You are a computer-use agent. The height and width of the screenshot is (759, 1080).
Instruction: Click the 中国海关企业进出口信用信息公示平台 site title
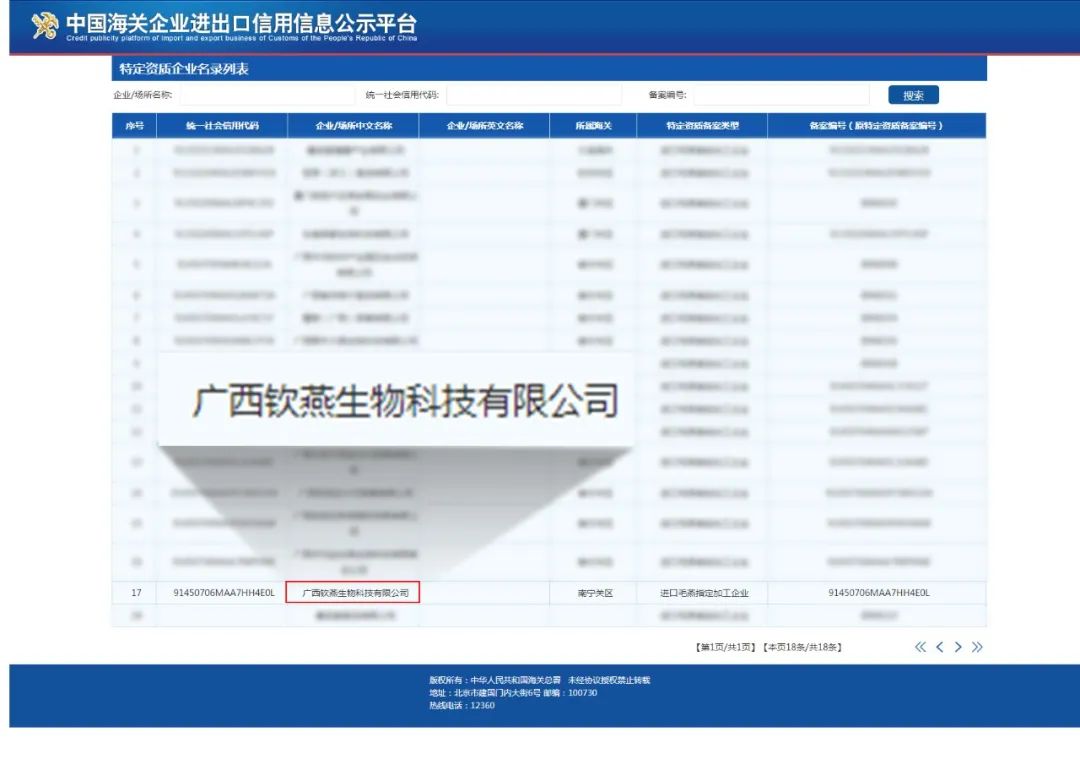242,23
